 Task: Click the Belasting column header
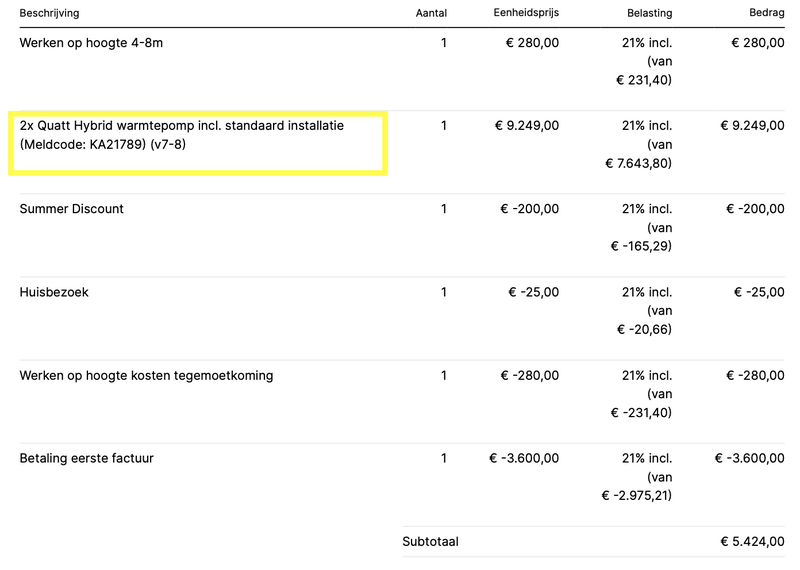point(650,13)
